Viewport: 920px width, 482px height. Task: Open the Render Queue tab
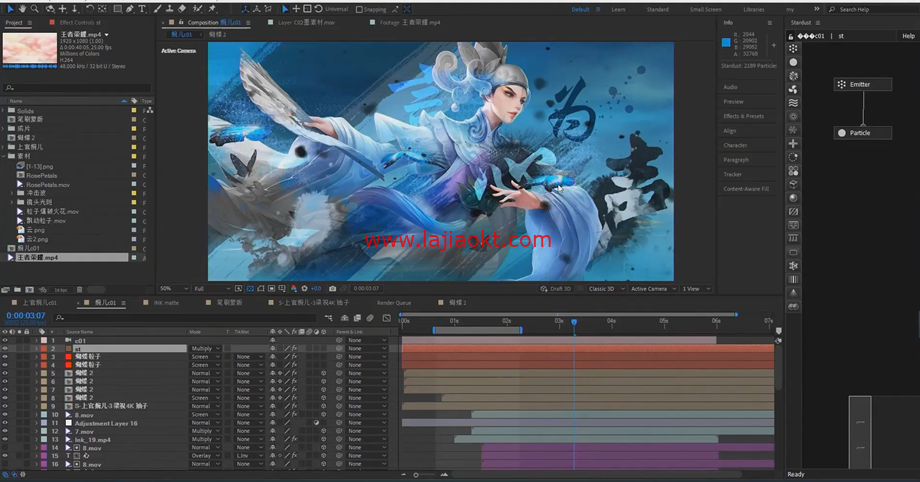point(394,302)
